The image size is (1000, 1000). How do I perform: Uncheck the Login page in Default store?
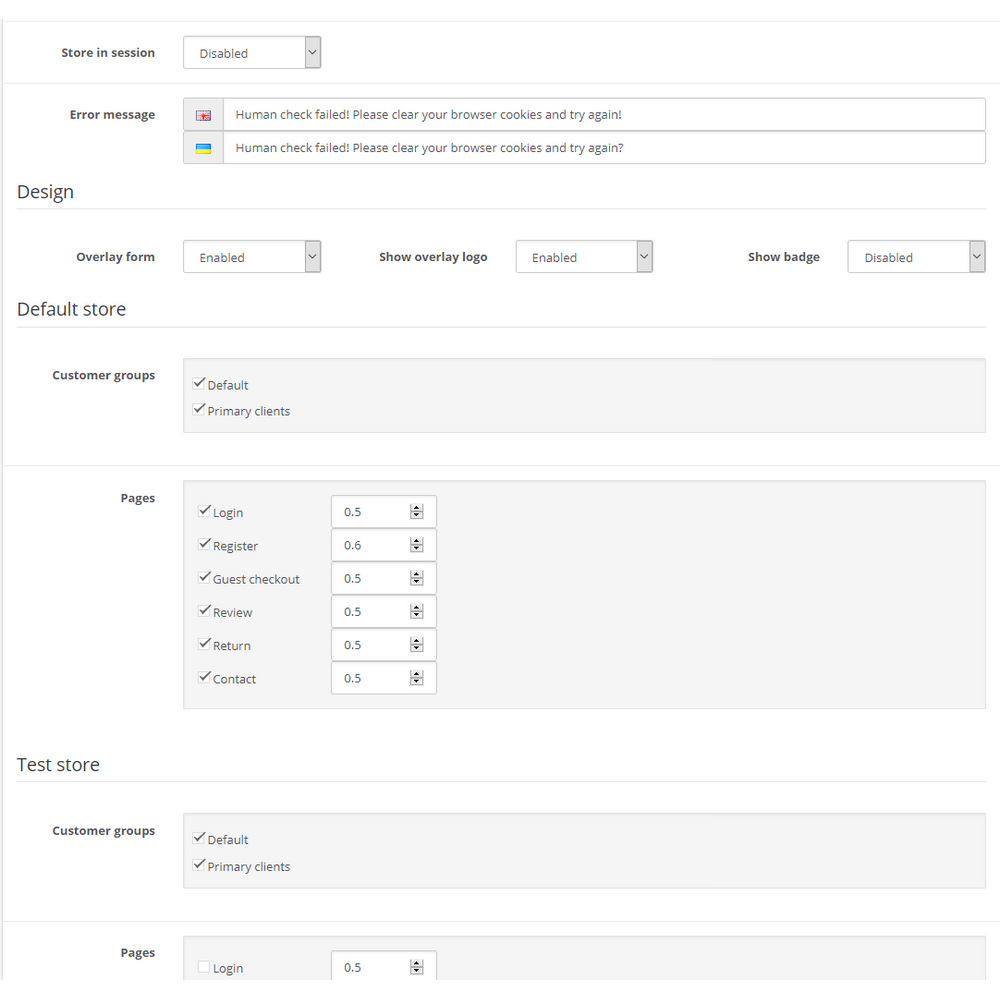204,511
